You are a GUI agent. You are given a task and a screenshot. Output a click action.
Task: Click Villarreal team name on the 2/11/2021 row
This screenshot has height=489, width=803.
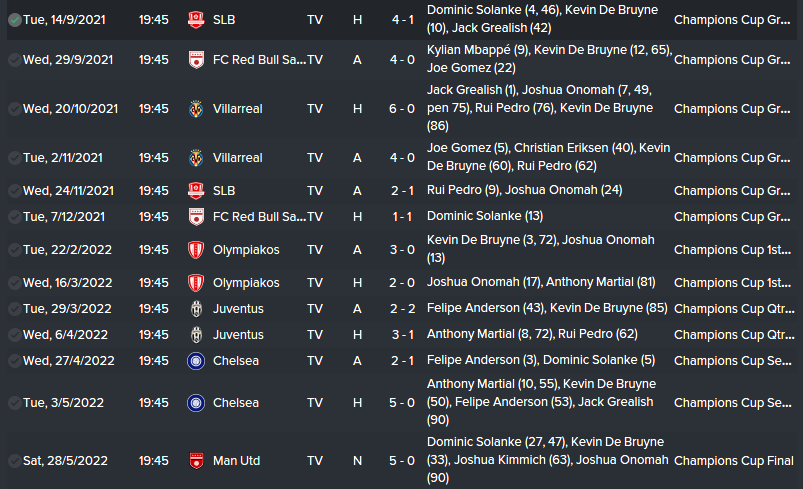pyautogui.click(x=238, y=158)
